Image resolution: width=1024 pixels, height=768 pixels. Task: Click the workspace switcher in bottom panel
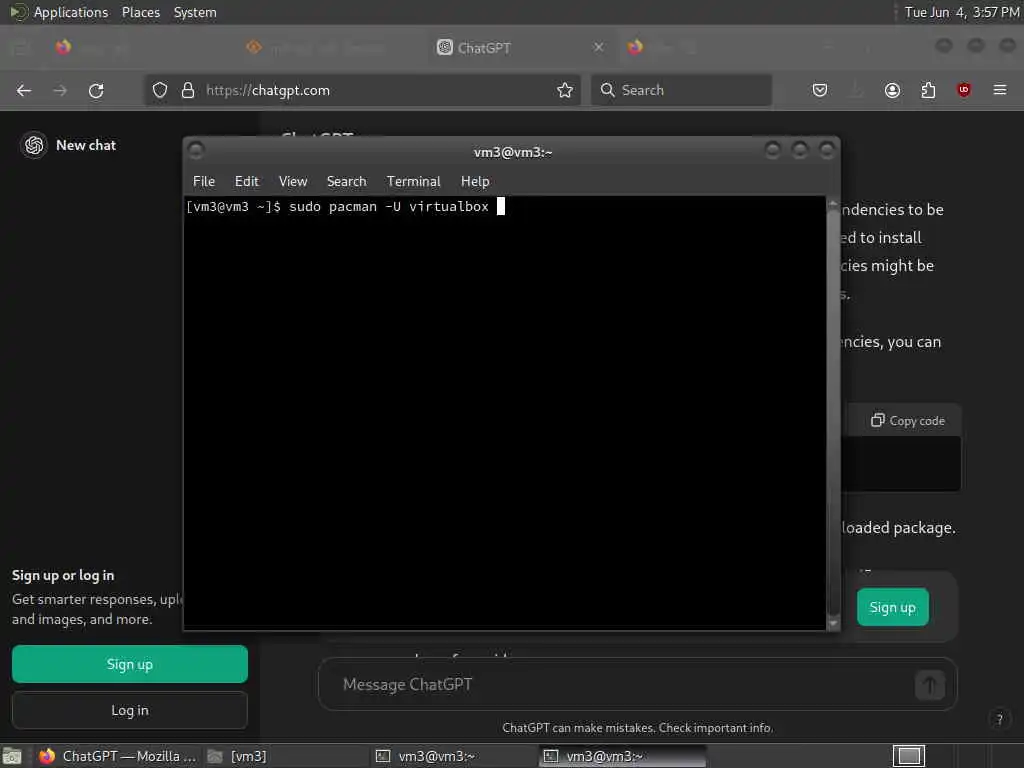pyautogui.click(x=909, y=756)
